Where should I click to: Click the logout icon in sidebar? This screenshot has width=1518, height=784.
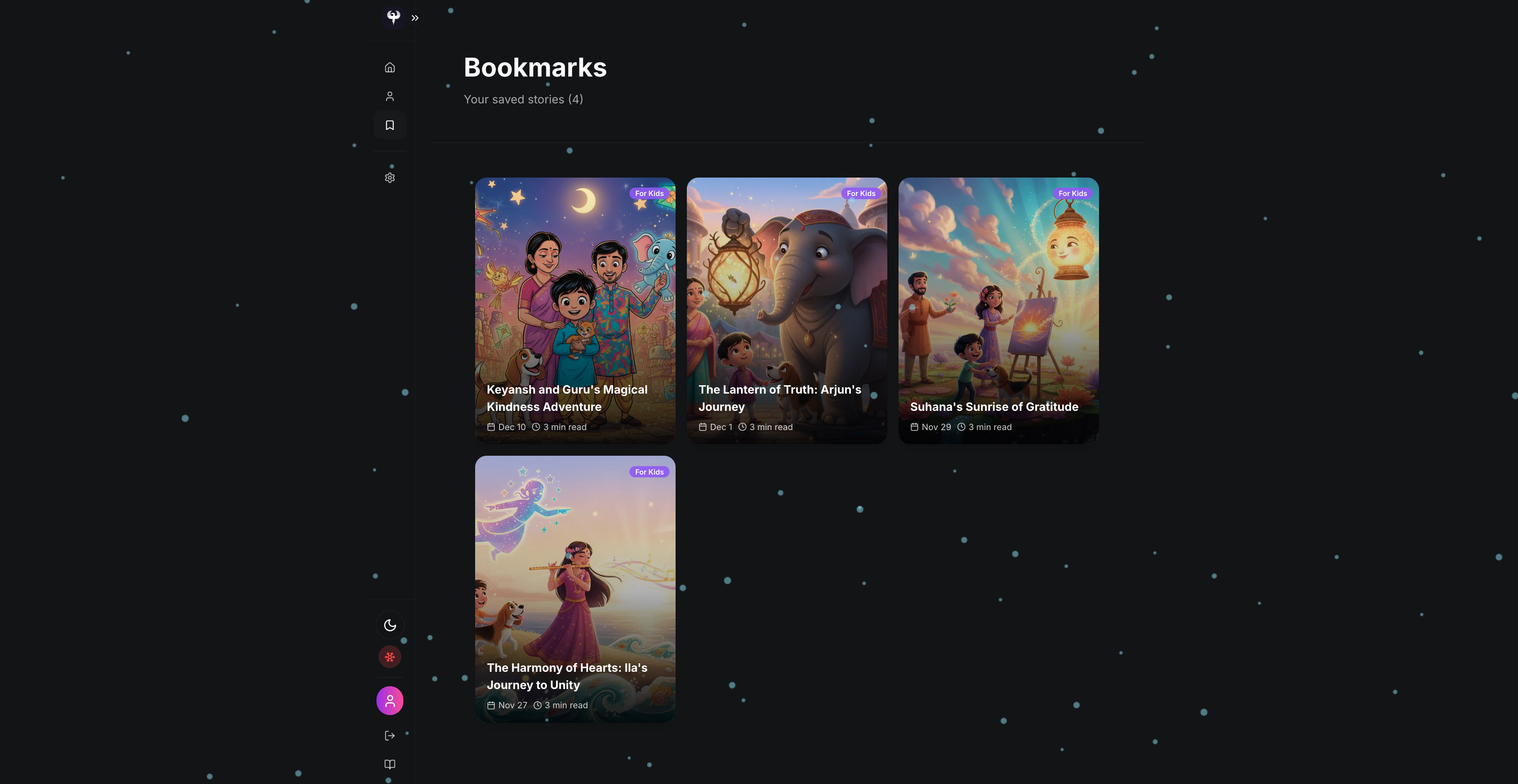(389, 735)
